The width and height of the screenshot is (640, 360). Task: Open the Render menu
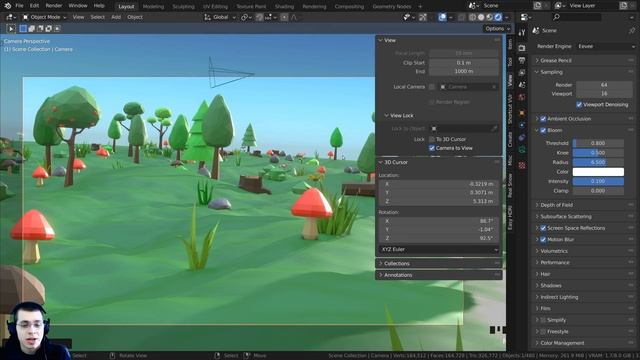click(x=54, y=6)
